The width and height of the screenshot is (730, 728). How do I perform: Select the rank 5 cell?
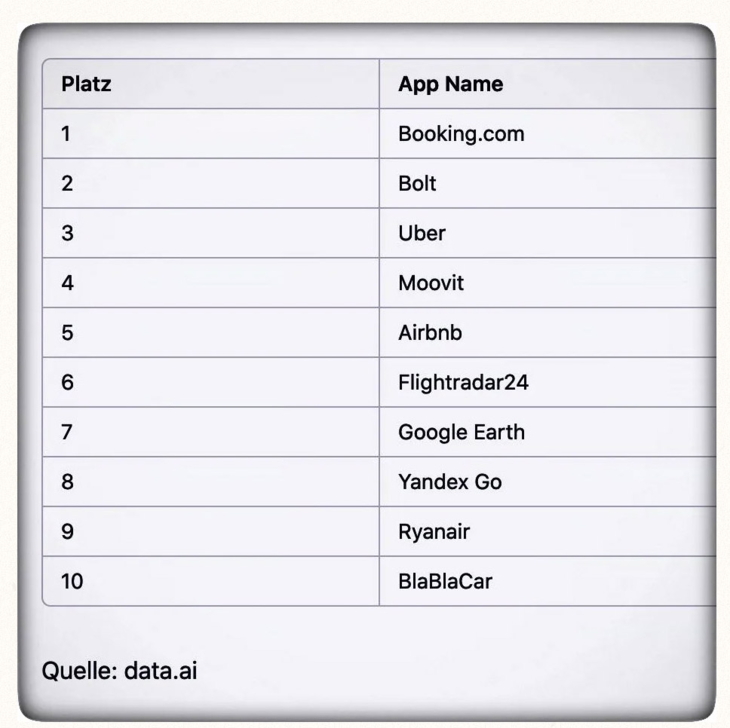67,333
